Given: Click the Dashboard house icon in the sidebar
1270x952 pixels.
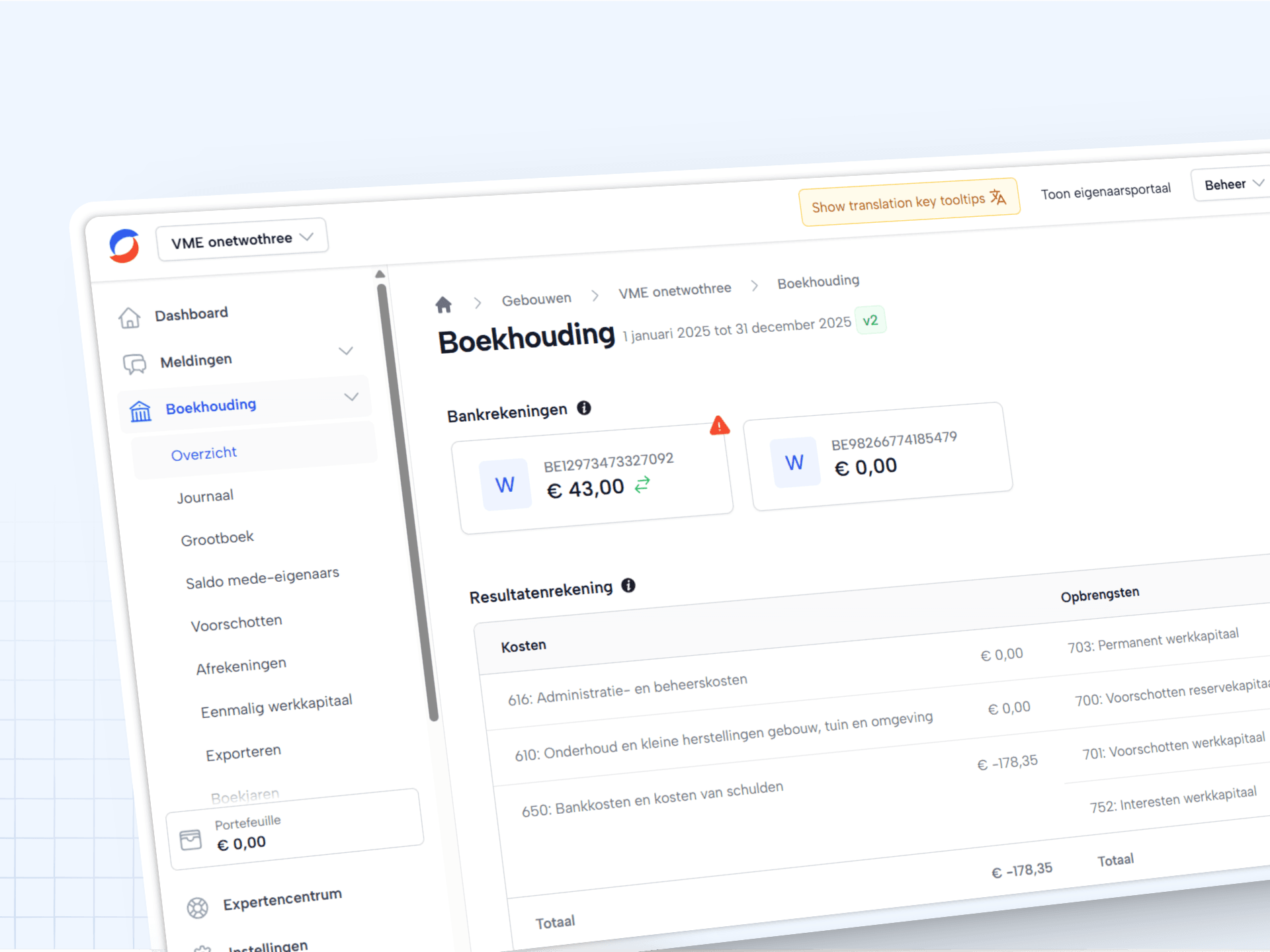Looking at the screenshot, I should 130,318.
